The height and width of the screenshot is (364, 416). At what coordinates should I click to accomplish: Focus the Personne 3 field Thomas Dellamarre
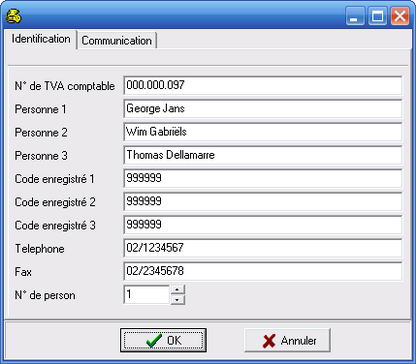pos(263,155)
